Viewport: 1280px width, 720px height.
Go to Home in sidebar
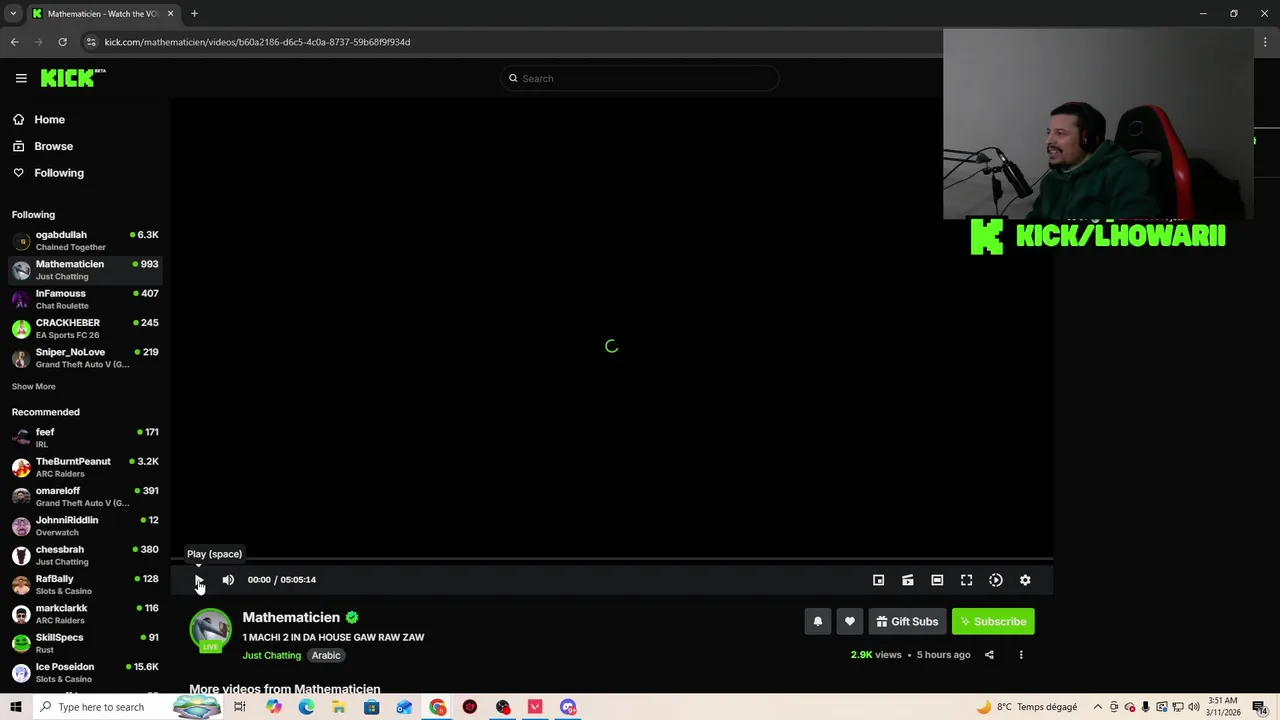pos(49,119)
